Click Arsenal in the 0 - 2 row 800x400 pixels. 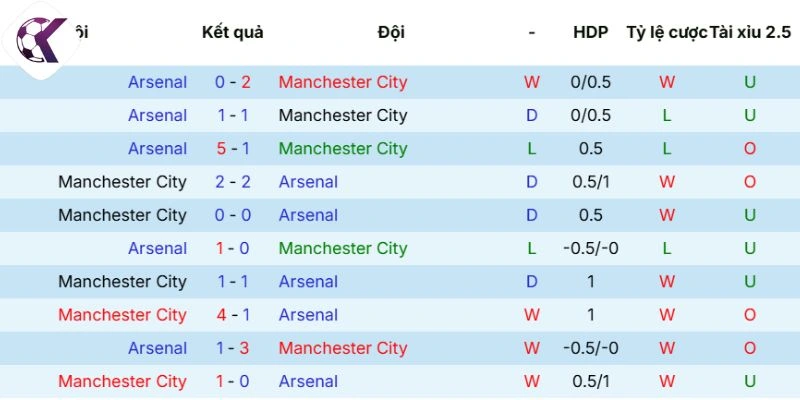pyautogui.click(x=157, y=82)
